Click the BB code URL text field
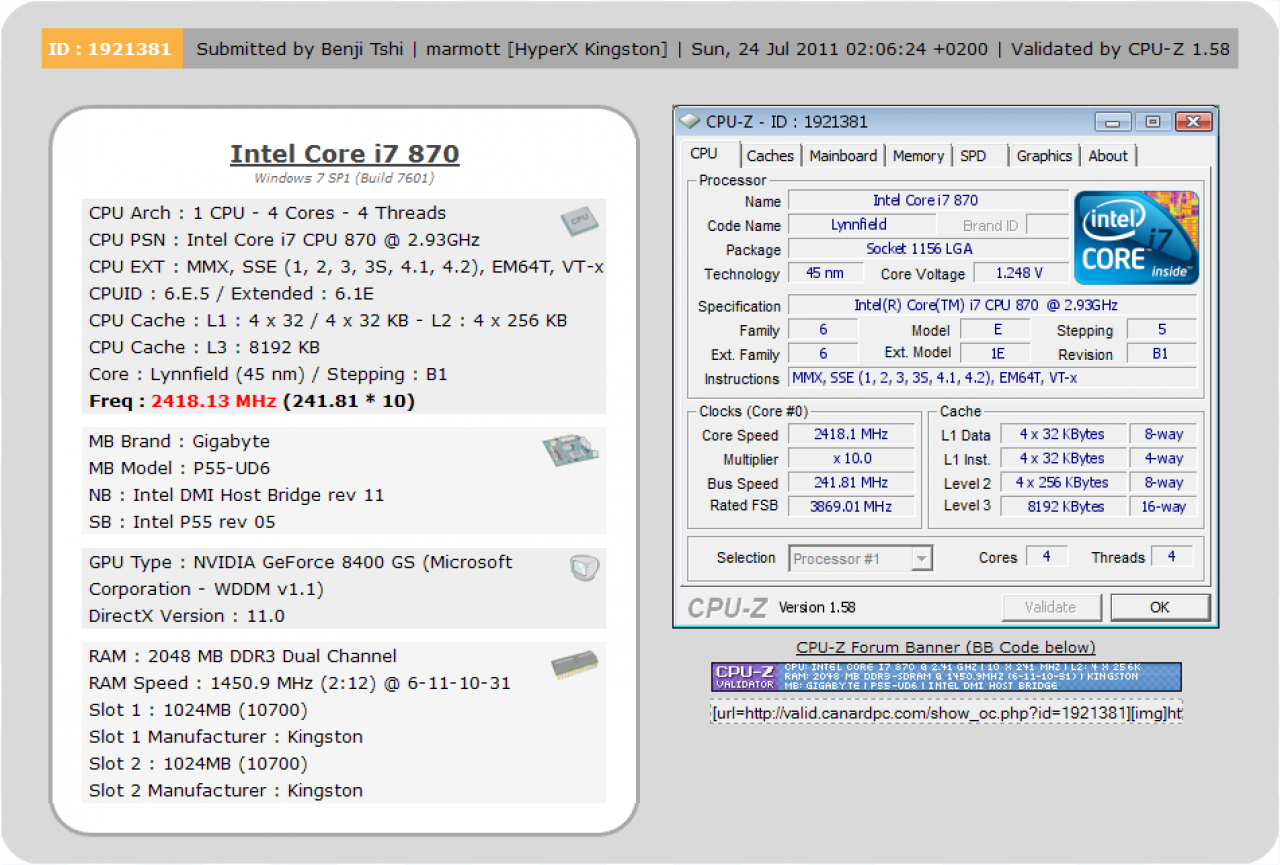The width and height of the screenshot is (1280, 865). pos(946,713)
